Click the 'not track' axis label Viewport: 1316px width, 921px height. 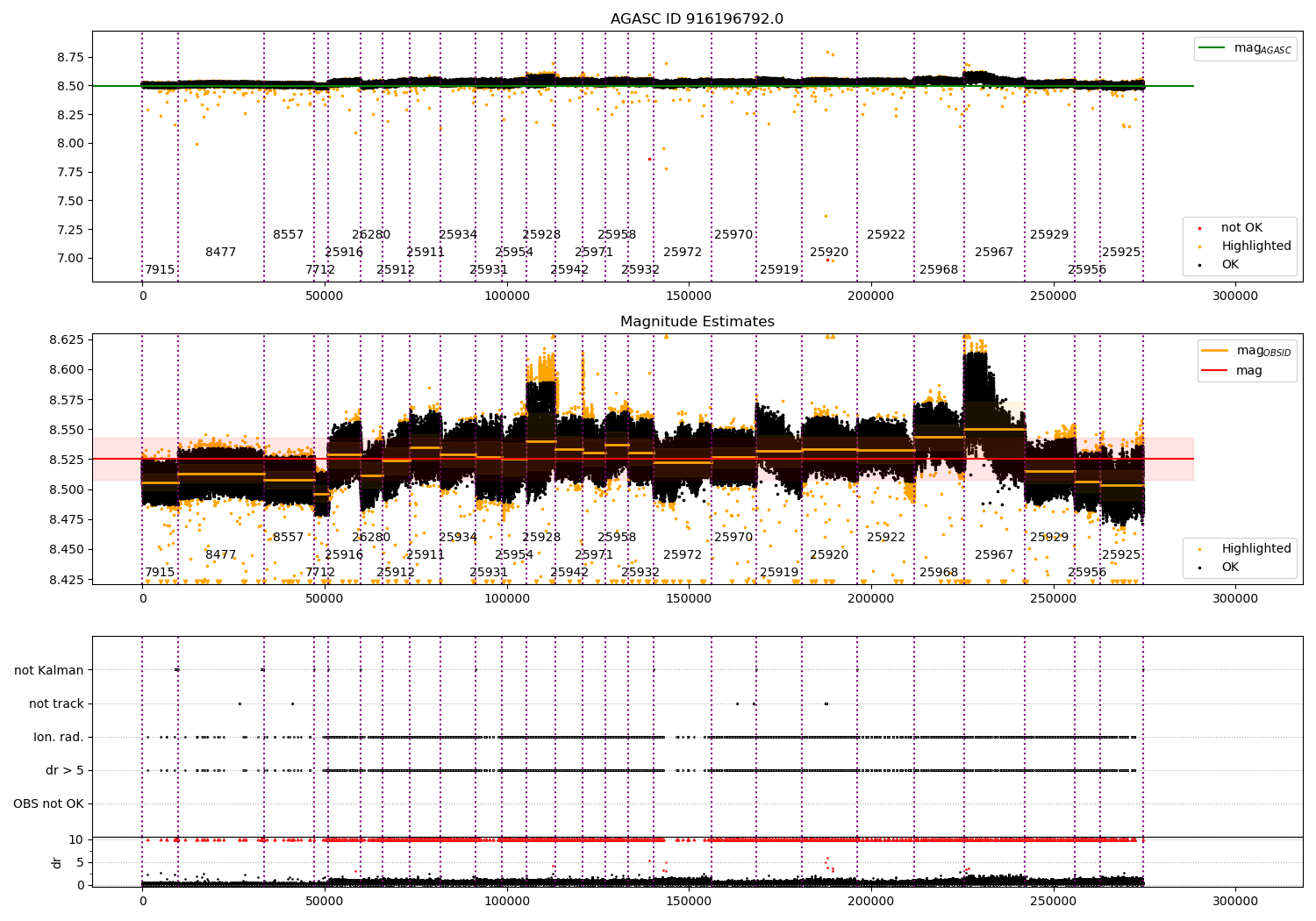point(56,703)
